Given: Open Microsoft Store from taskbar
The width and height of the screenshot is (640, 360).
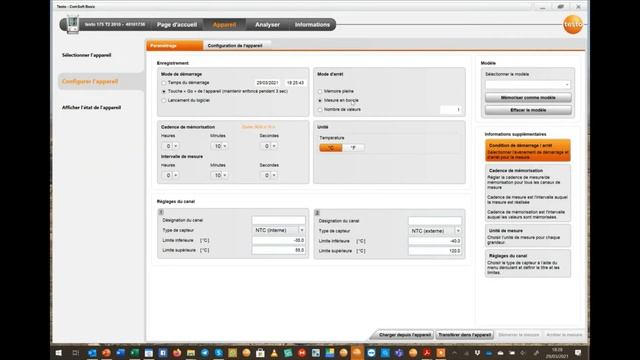Looking at the screenshot, I should [x=260, y=353].
